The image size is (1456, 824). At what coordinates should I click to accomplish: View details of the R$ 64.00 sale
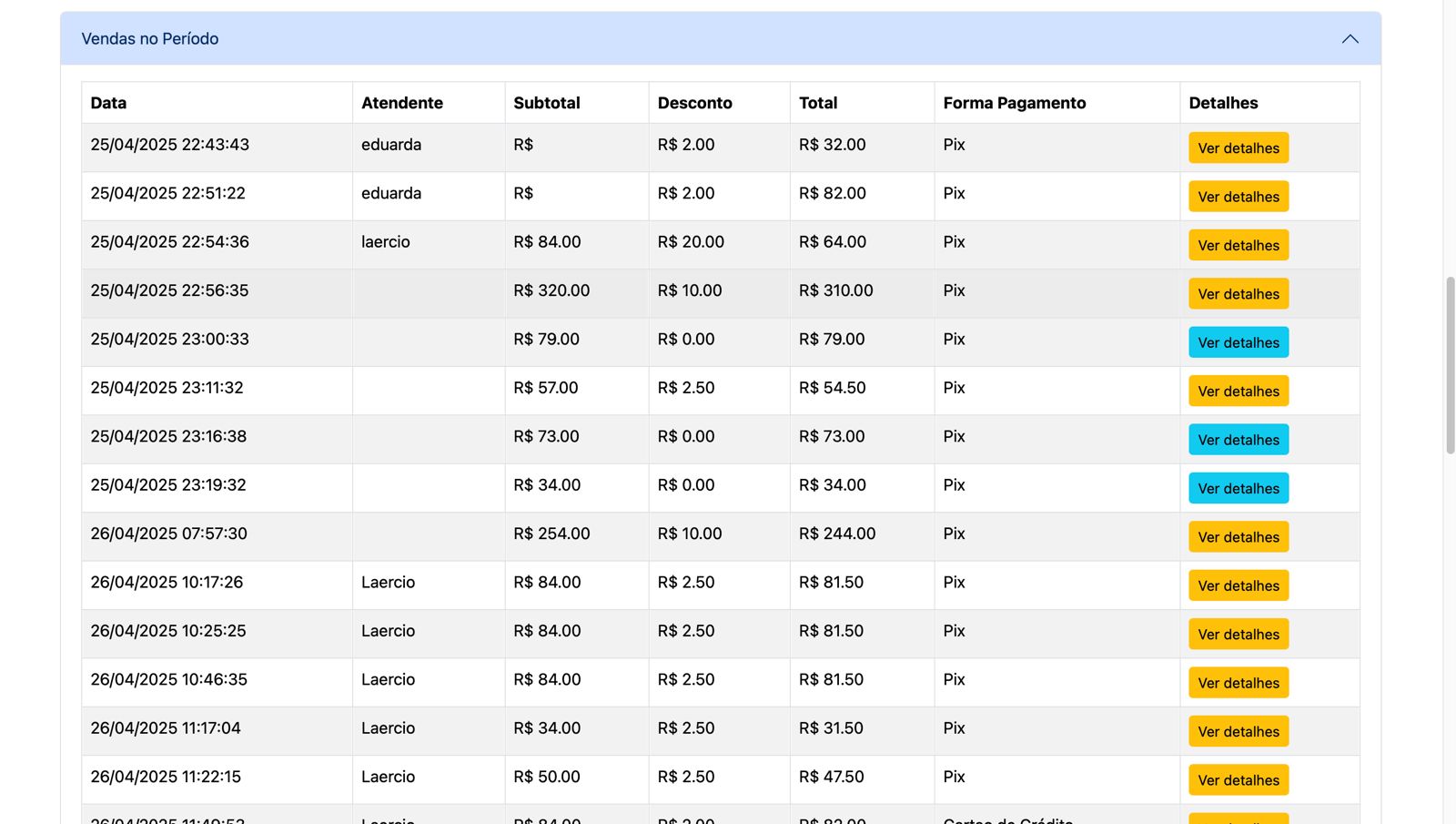[x=1238, y=246]
